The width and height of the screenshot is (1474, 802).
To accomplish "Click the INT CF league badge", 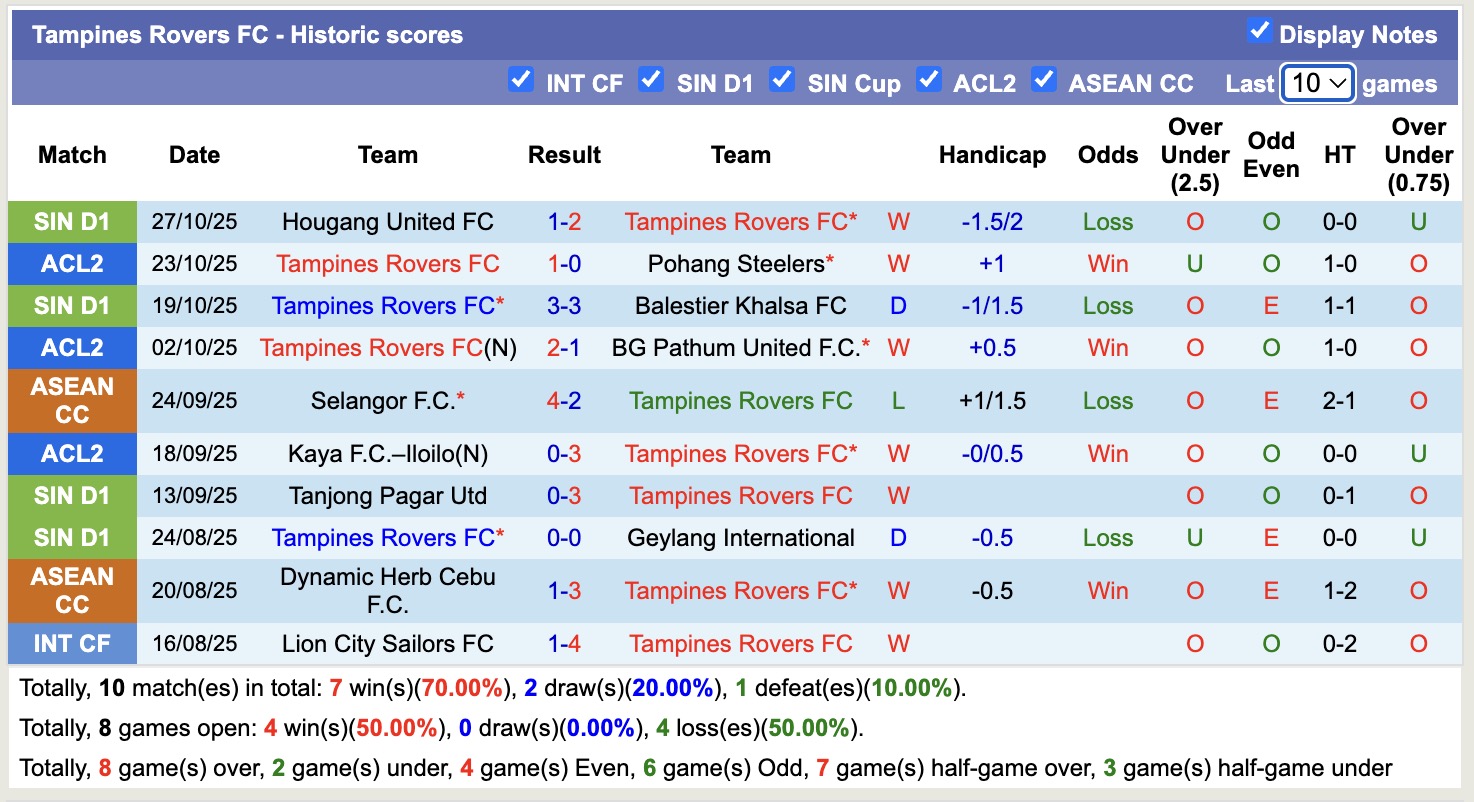I will tap(72, 644).
